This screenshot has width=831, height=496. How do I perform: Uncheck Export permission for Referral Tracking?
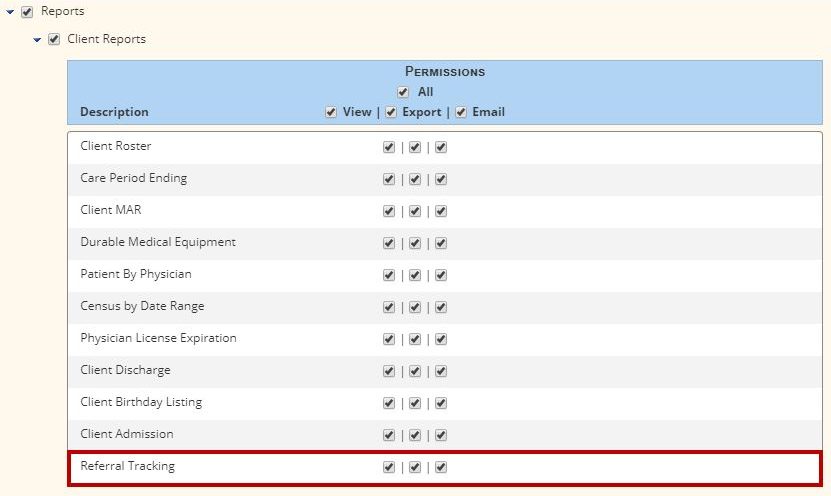[x=415, y=467]
